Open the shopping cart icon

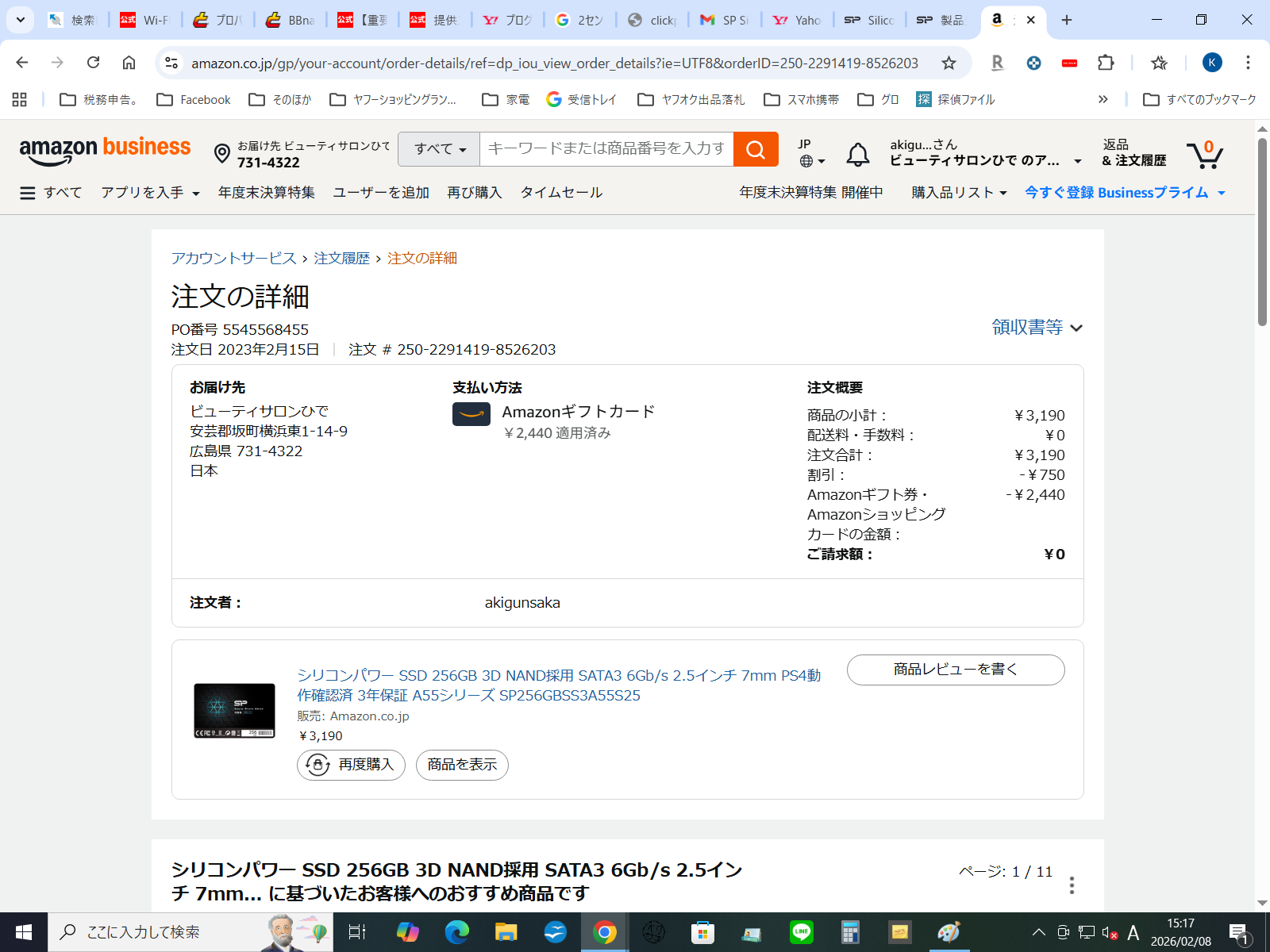click(x=1204, y=155)
